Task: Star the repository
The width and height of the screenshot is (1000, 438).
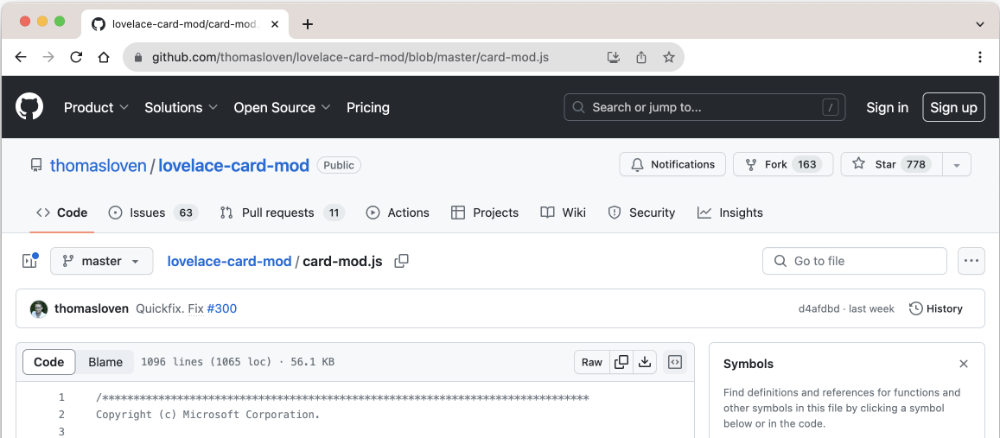Action: click(x=892, y=164)
